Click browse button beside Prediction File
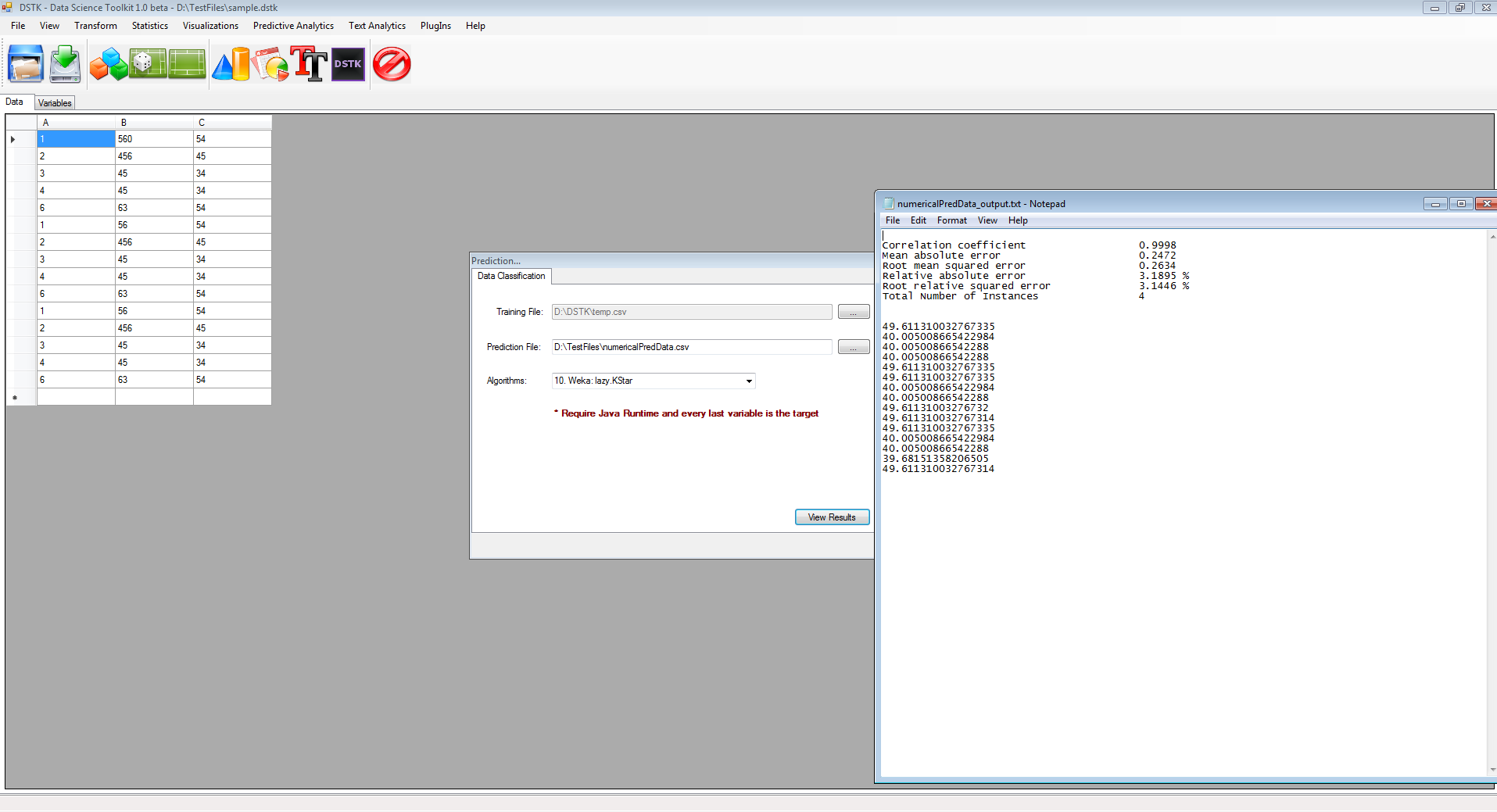Image resolution: width=1497 pixels, height=812 pixels. click(854, 347)
